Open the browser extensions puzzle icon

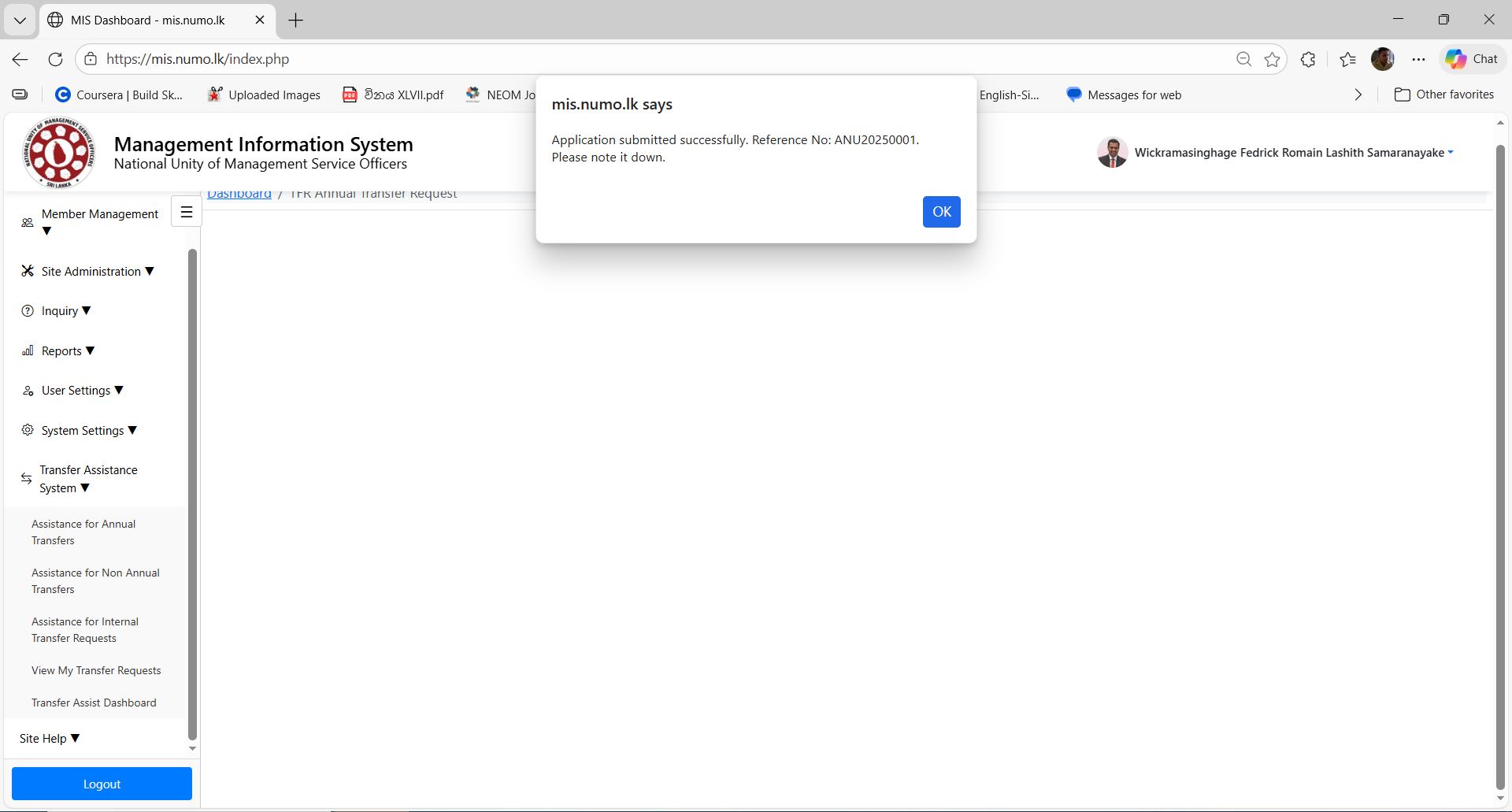(x=1308, y=59)
